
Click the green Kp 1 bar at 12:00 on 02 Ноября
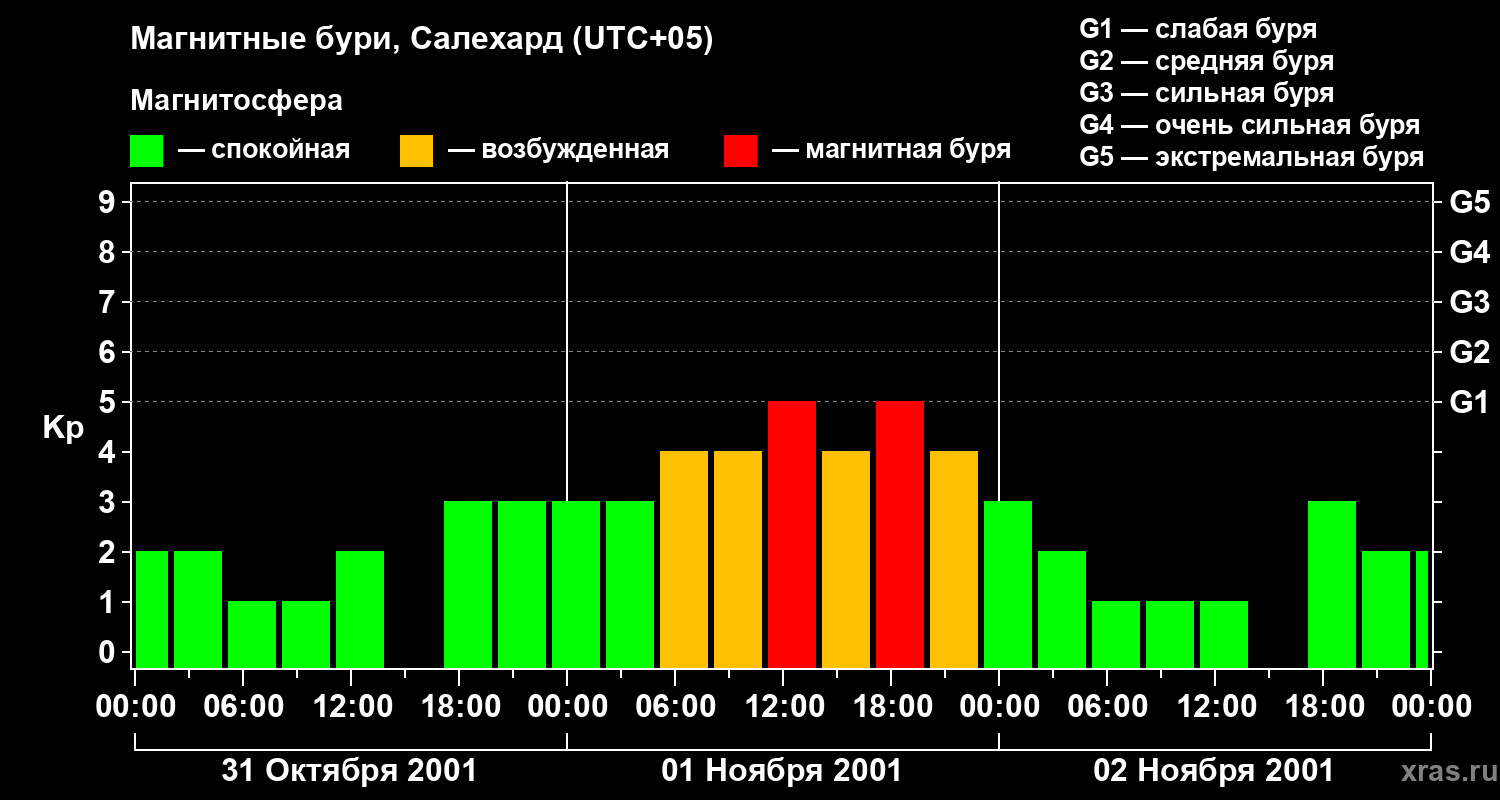point(1224,634)
